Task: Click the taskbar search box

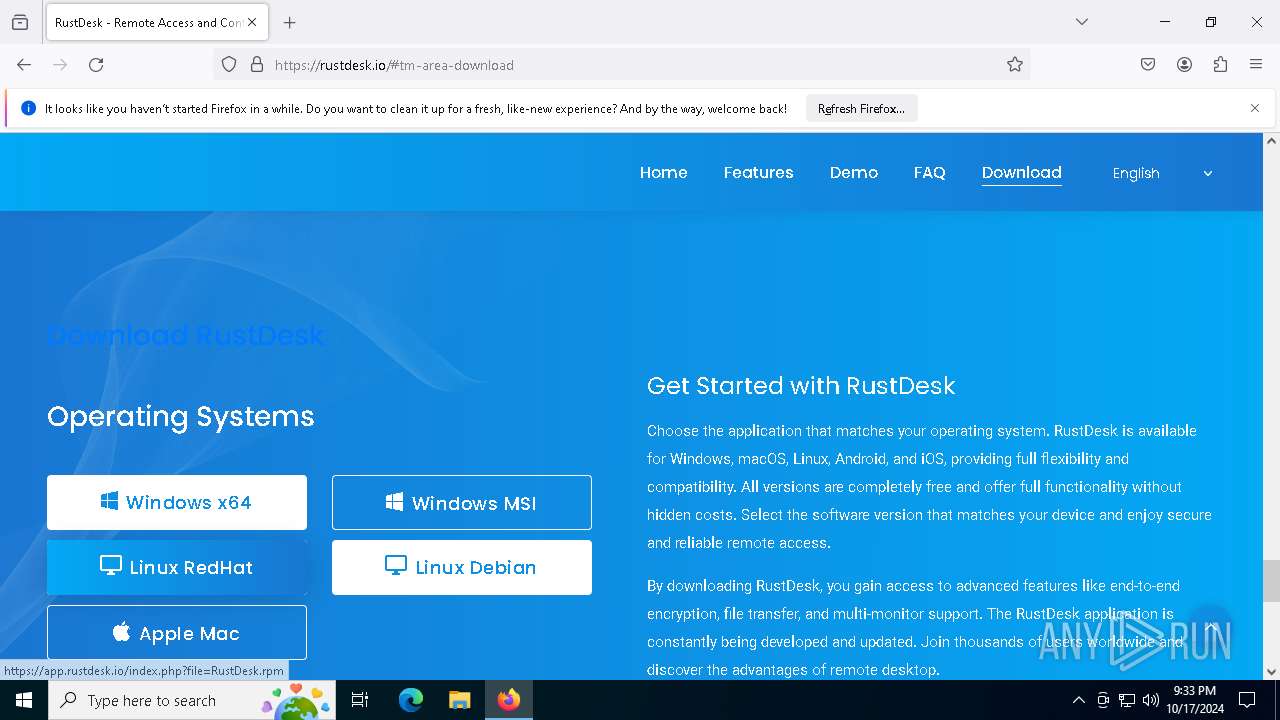Action: [192, 700]
